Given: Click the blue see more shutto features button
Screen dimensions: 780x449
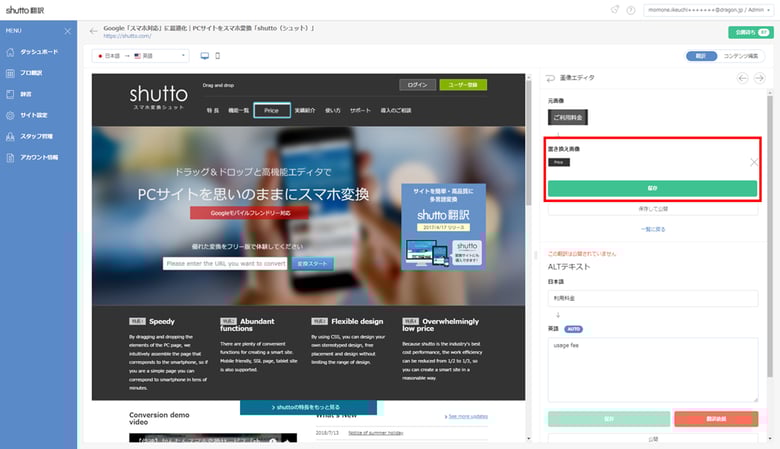Looking at the screenshot, I should coord(308,407).
